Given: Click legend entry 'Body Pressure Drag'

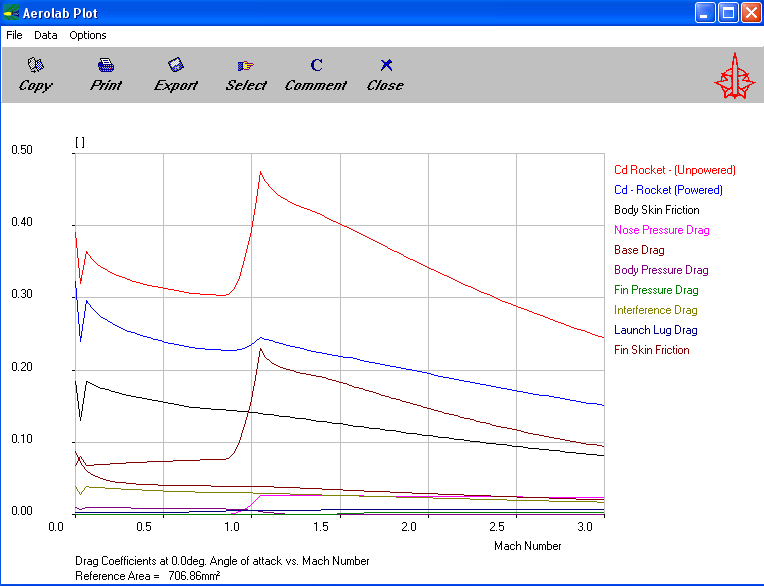Looking at the screenshot, I should pyautogui.click(x=661, y=270).
